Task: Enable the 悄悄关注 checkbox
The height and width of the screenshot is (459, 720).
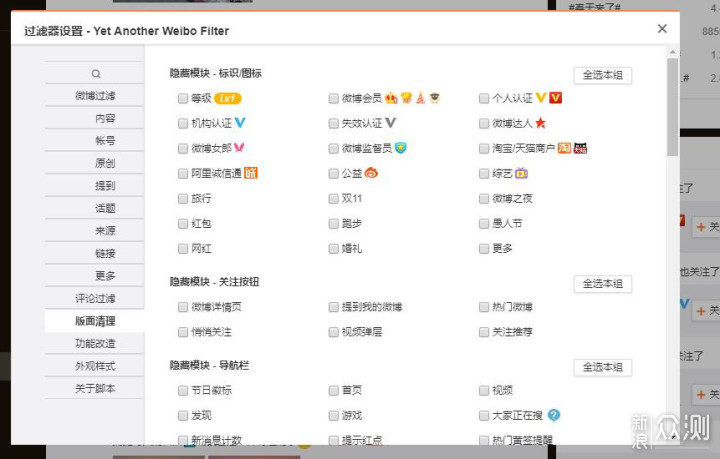Action: [x=183, y=332]
